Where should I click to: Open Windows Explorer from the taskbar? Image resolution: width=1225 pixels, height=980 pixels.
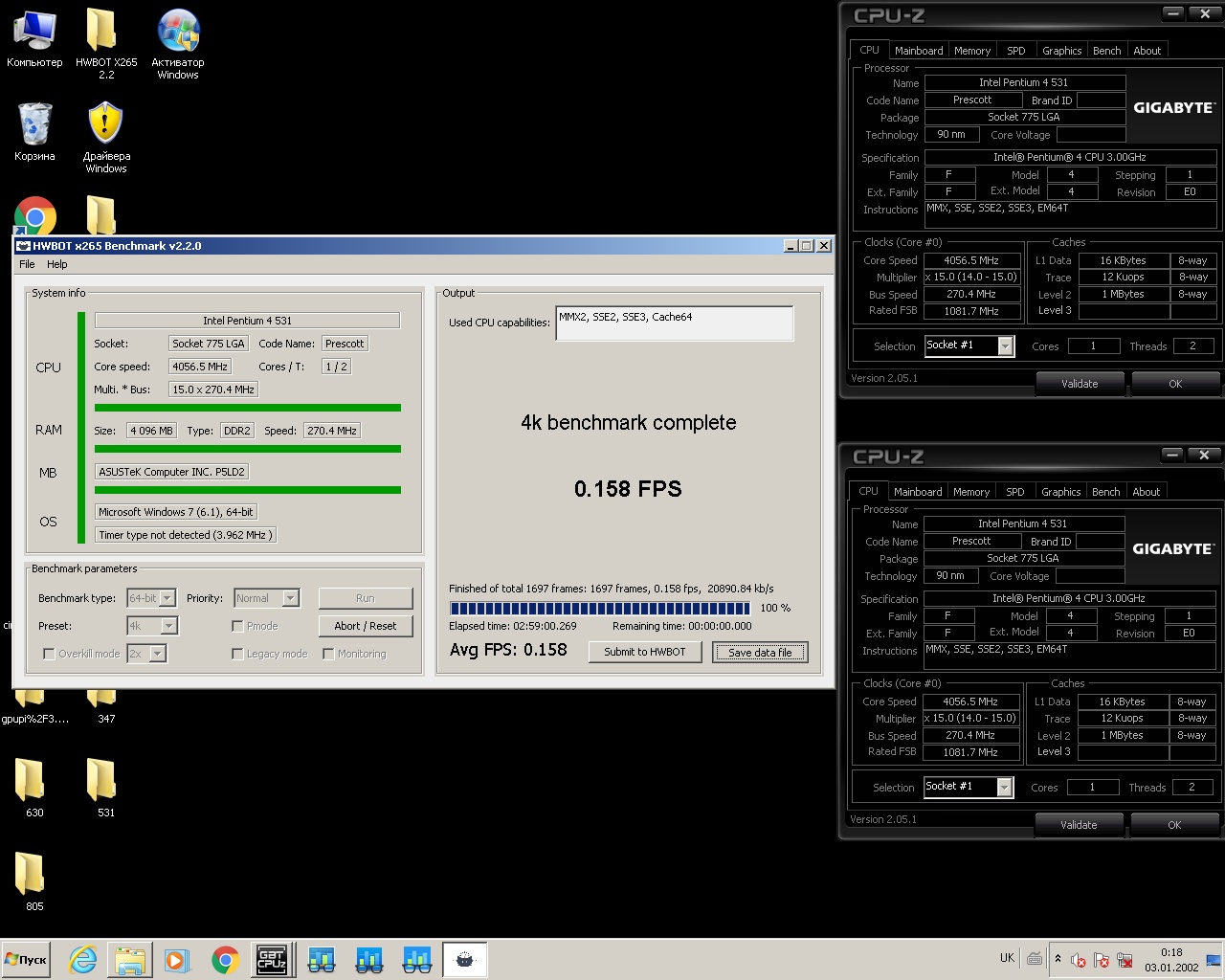click(130, 960)
